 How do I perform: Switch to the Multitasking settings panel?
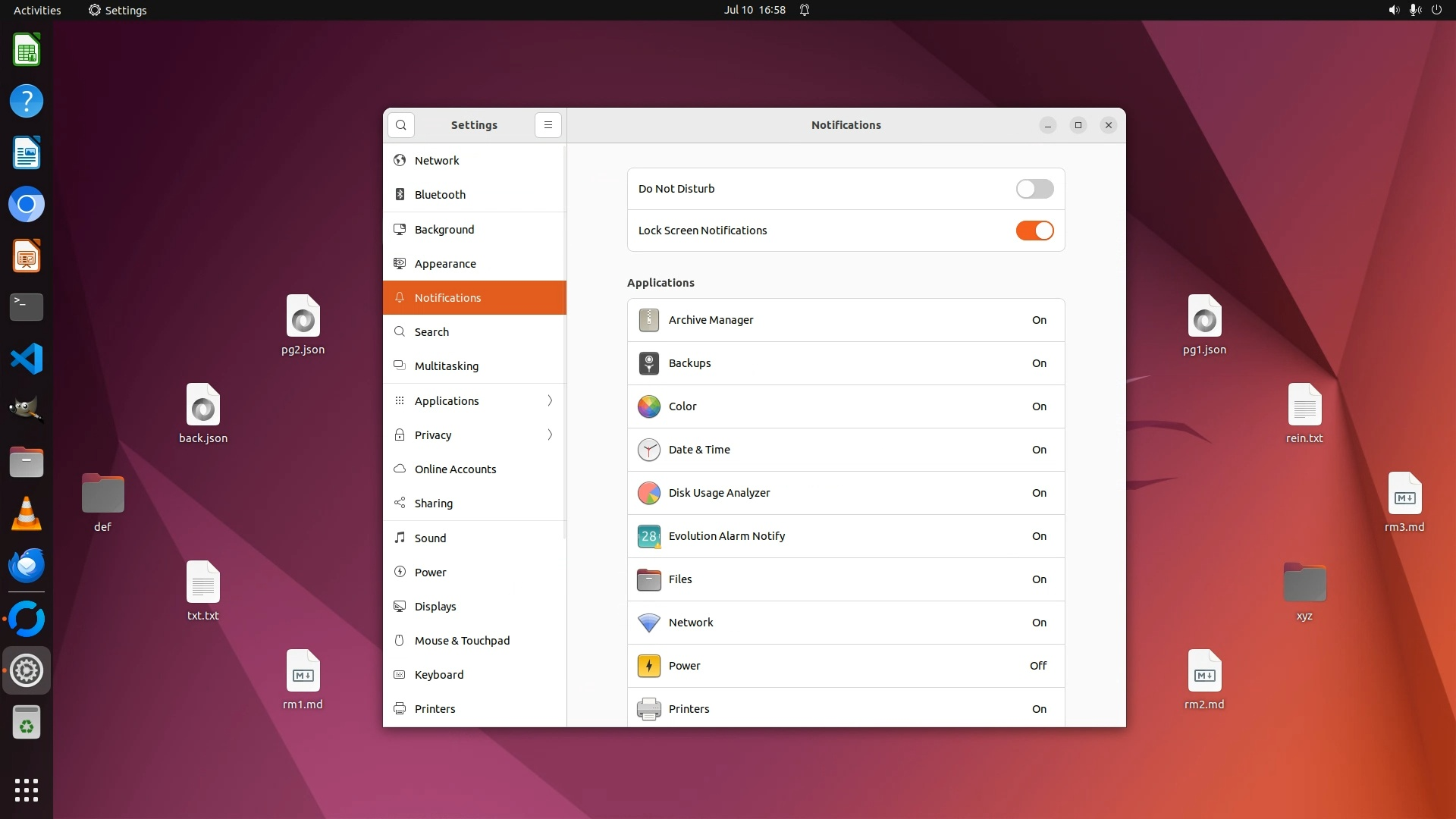(446, 366)
